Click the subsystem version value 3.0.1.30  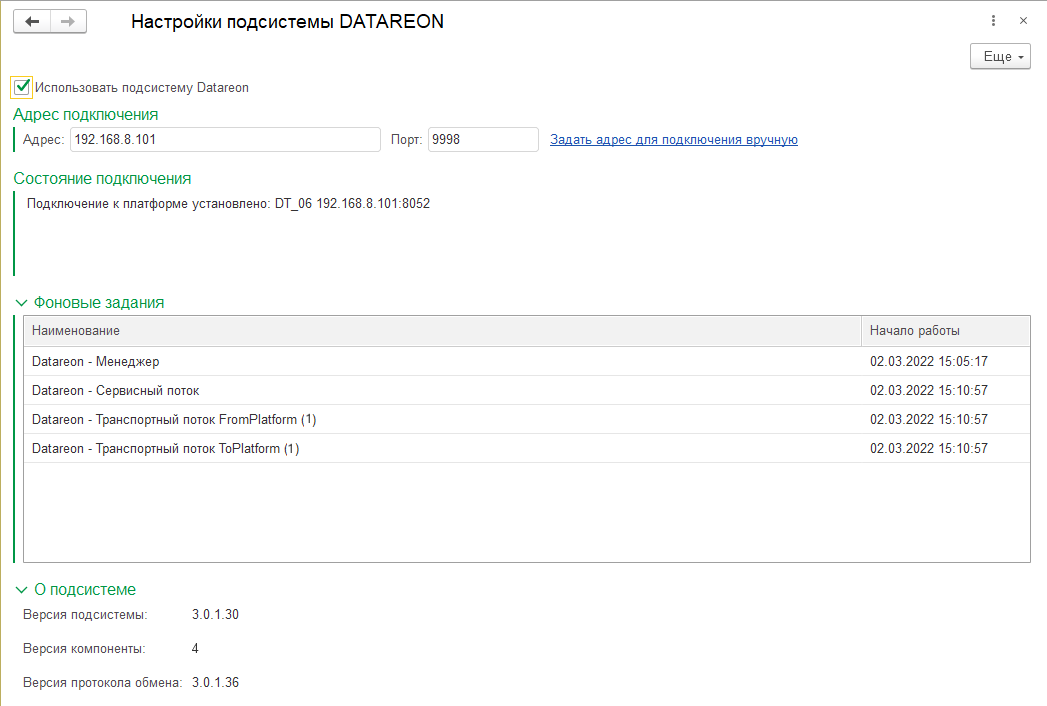[215, 614]
